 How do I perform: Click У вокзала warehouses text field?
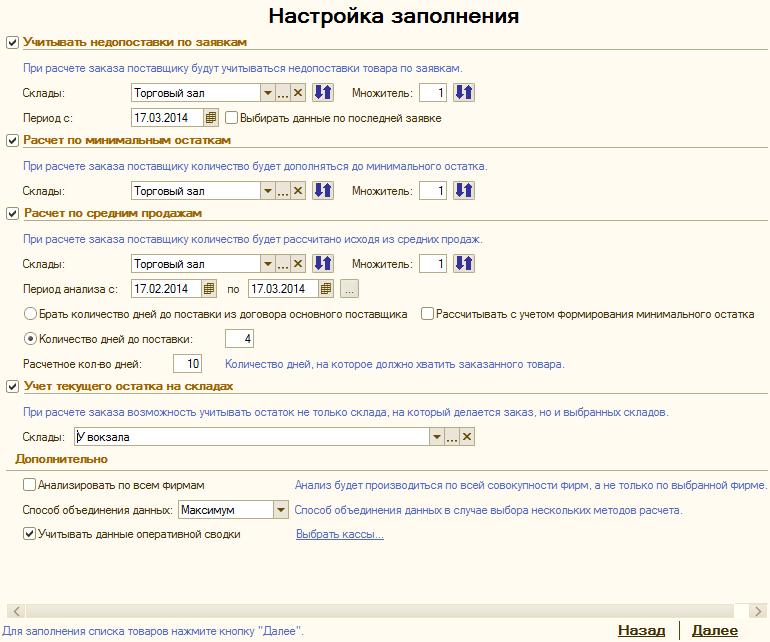coord(252,437)
